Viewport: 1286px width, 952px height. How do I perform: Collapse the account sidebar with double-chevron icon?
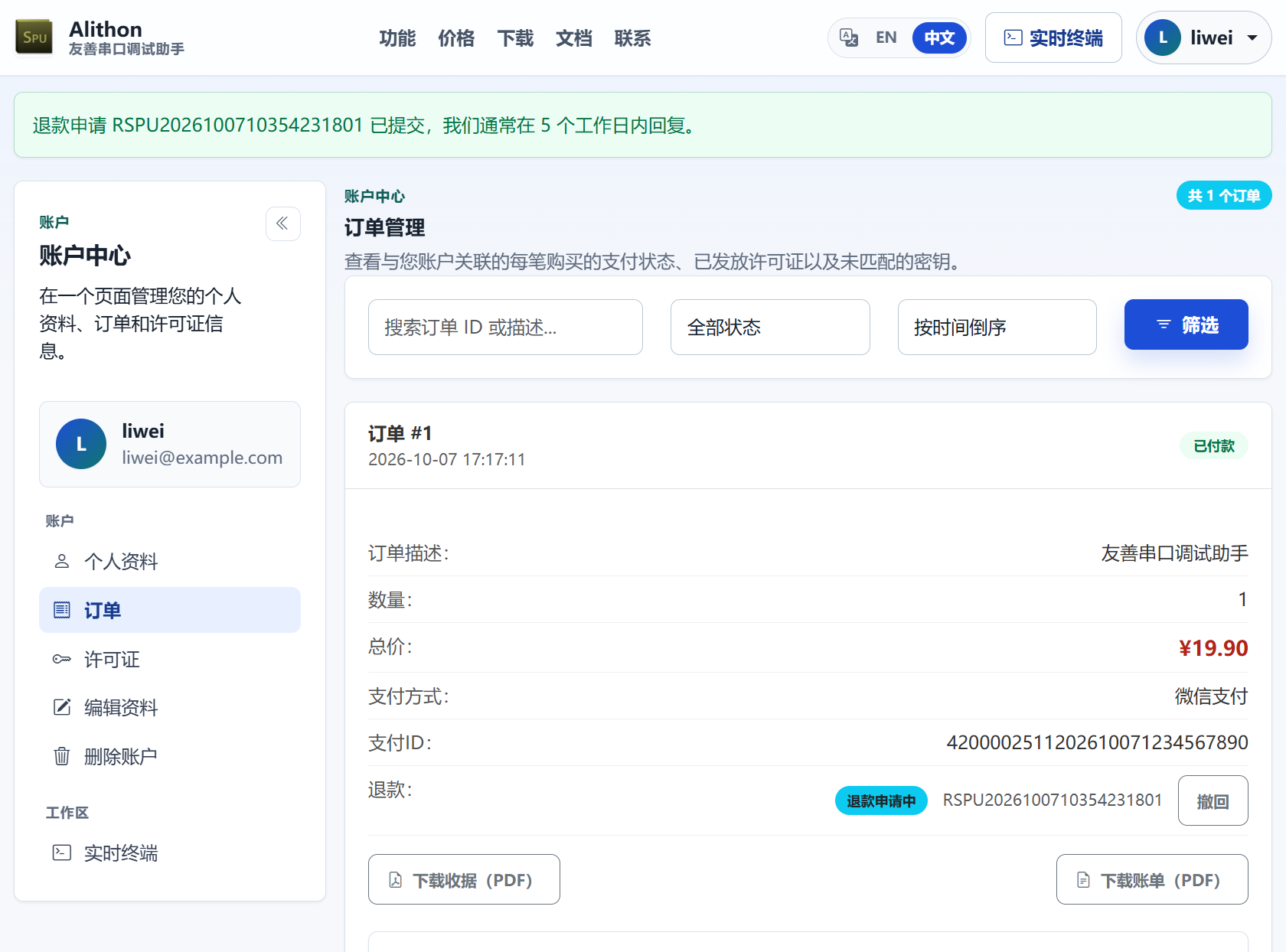282,223
